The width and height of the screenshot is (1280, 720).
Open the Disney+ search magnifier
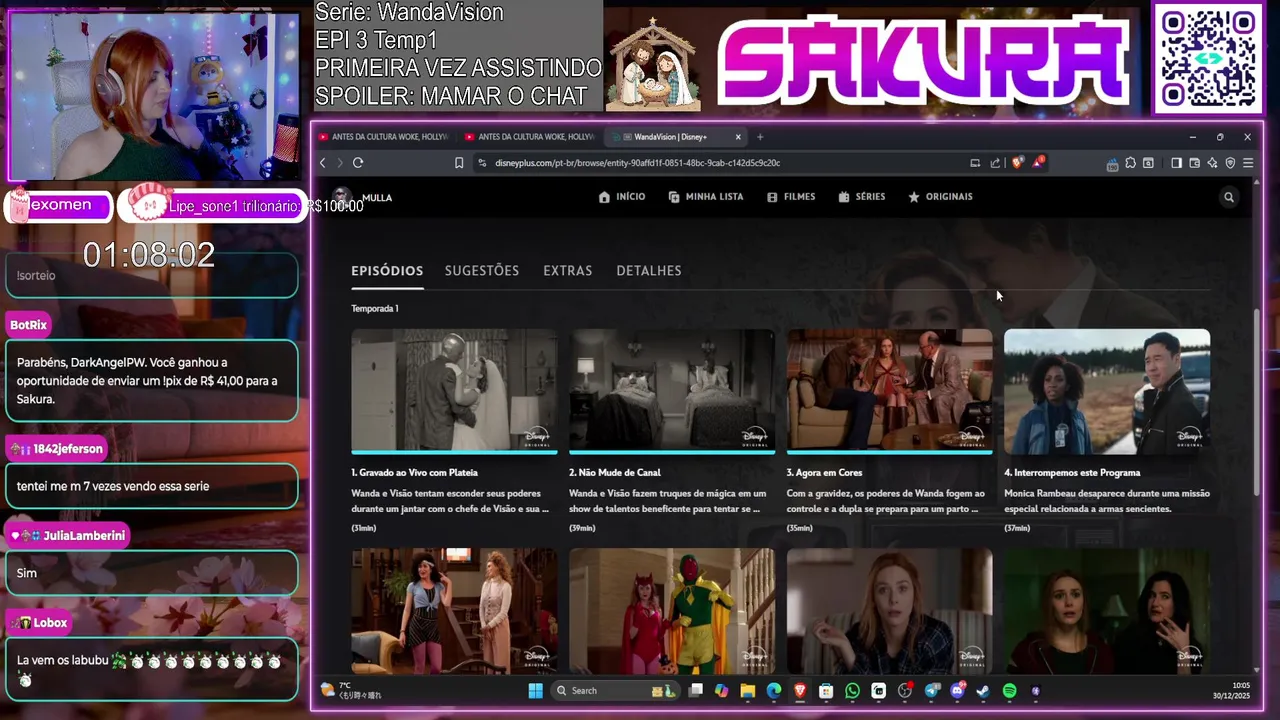click(x=1229, y=197)
